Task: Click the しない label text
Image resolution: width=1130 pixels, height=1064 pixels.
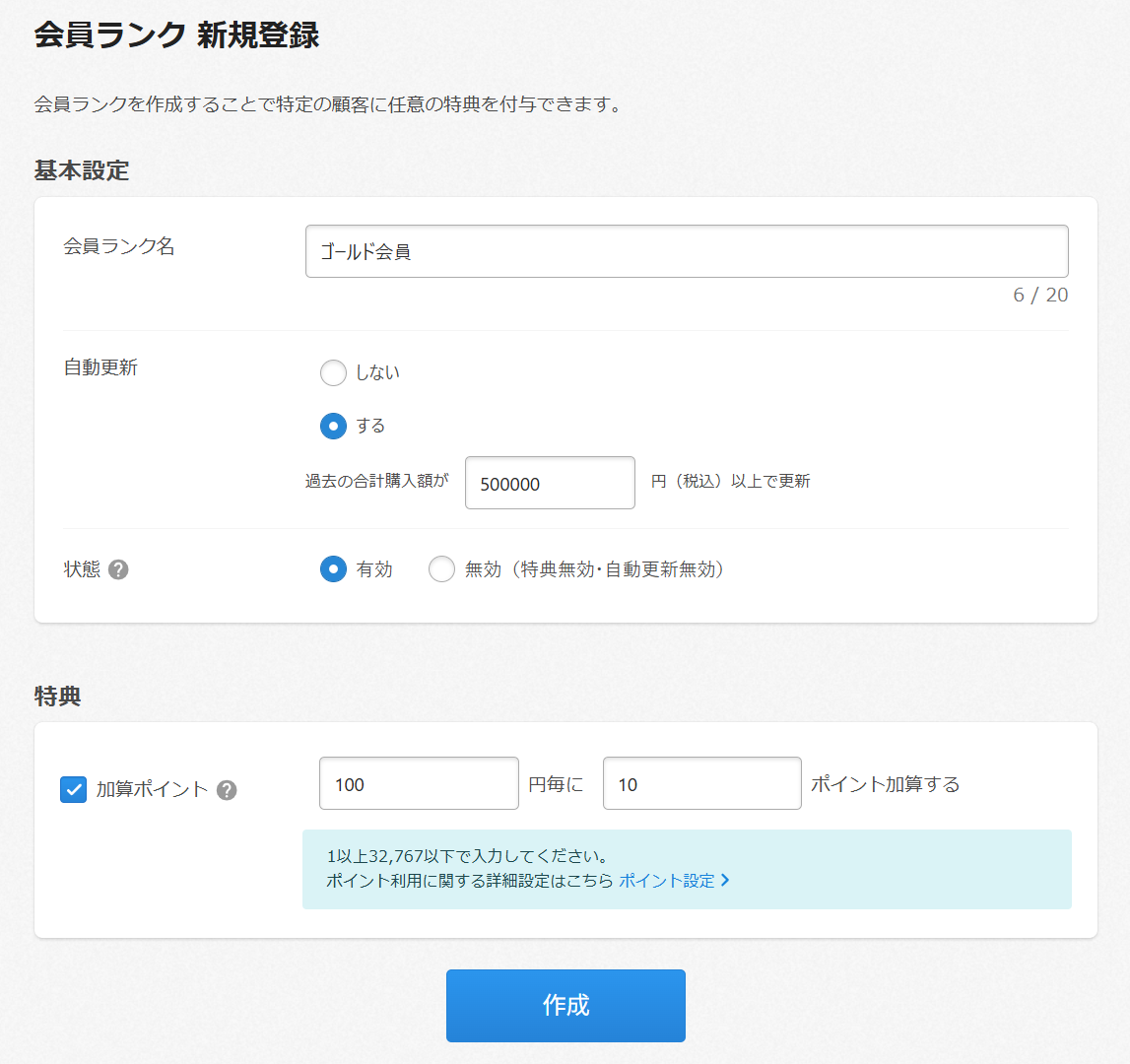Action: [x=377, y=372]
